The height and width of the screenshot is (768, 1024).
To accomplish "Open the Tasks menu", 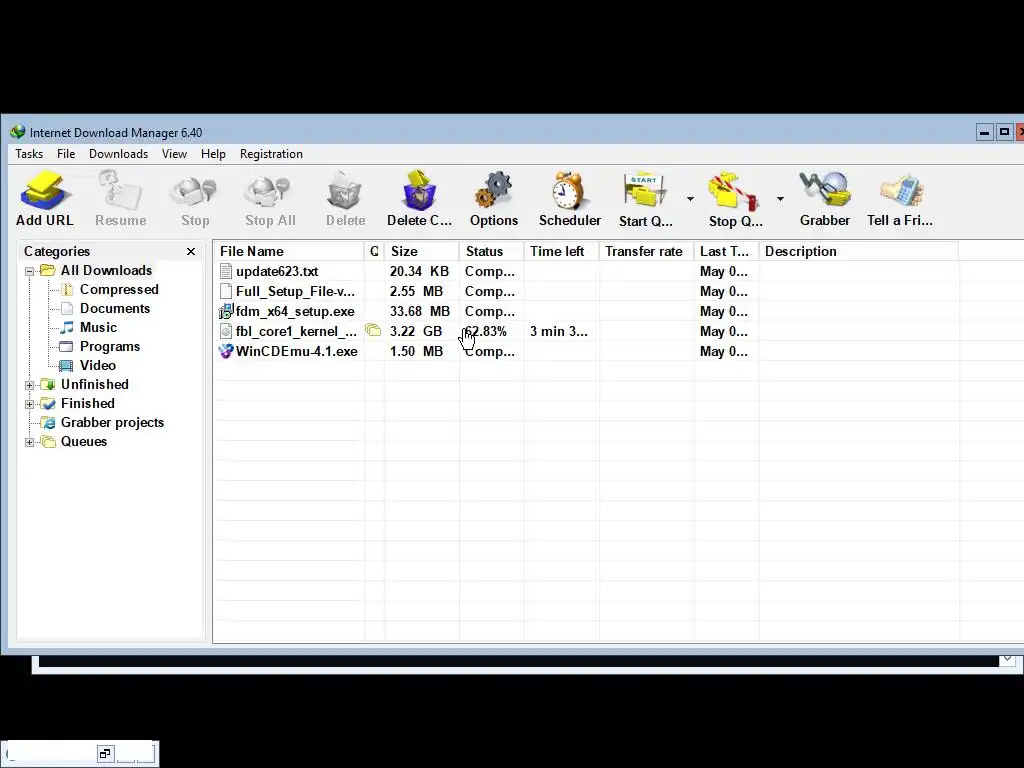I will (x=29, y=154).
